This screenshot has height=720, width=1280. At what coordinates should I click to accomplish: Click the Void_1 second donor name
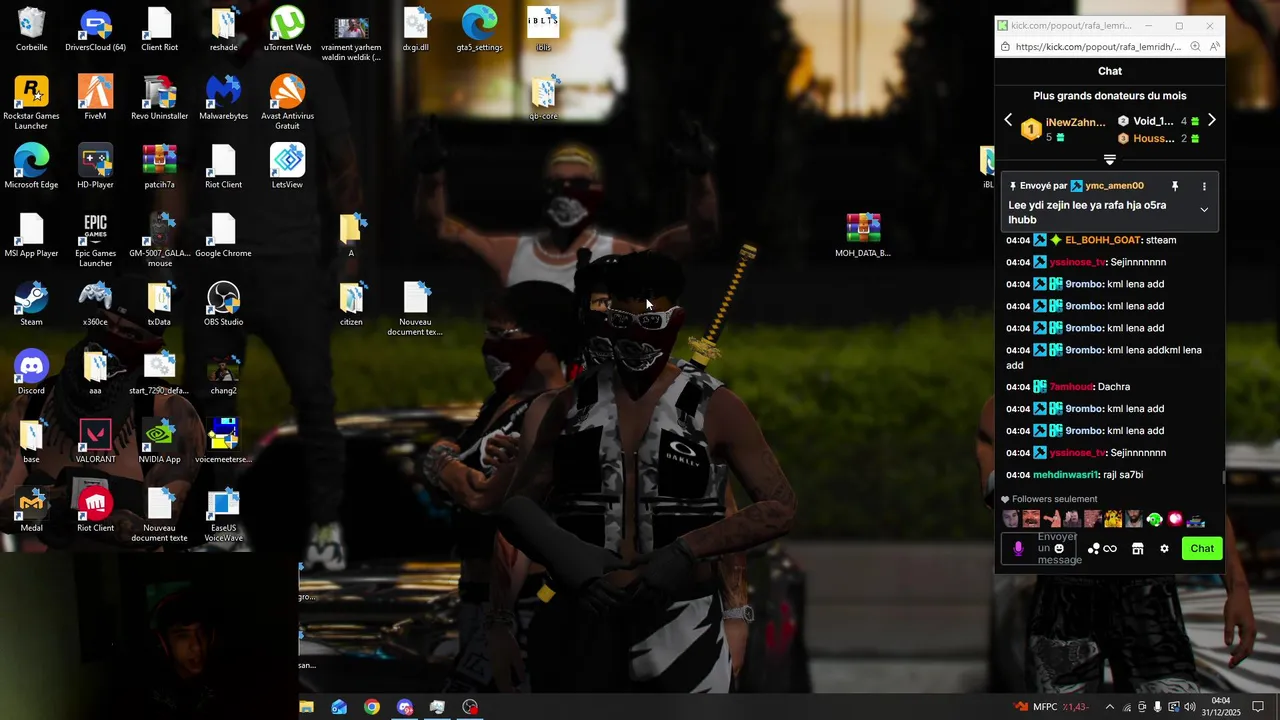point(1153,121)
